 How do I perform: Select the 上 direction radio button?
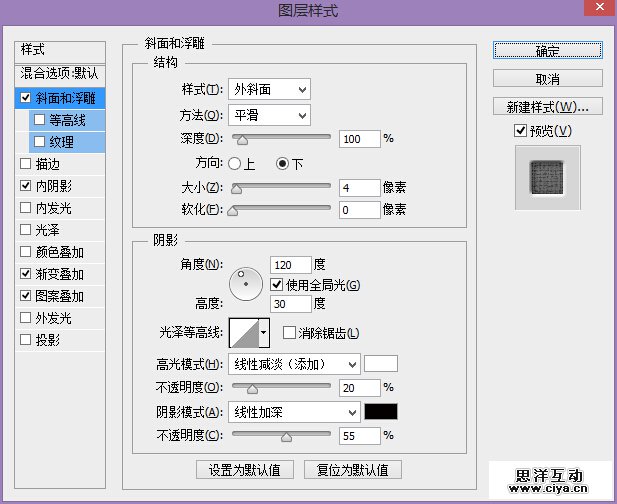click(235, 163)
